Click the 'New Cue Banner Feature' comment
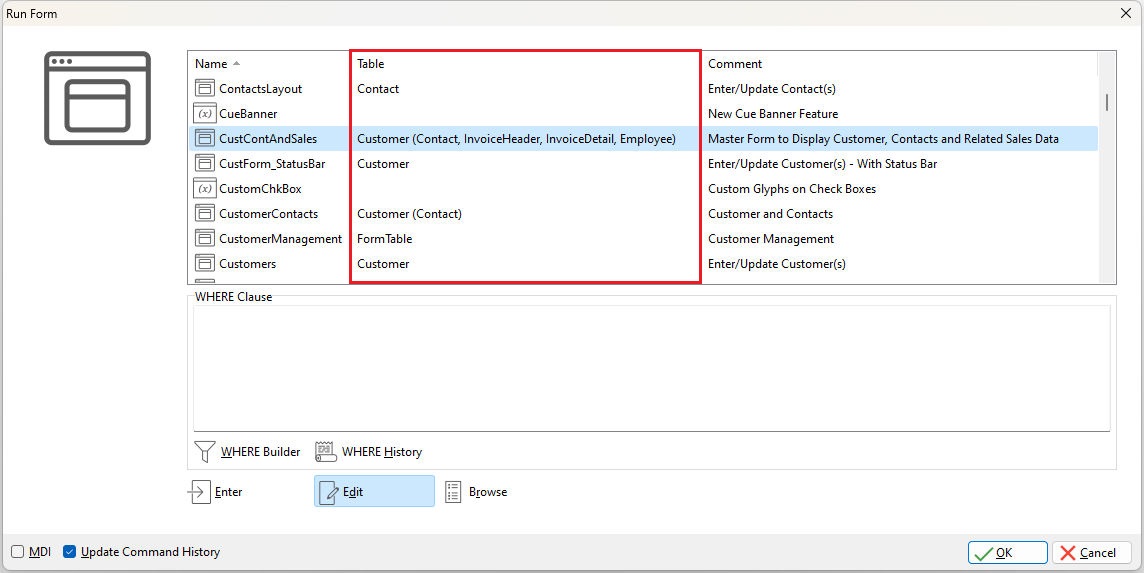The width and height of the screenshot is (1144, 573). pos(773,114)
